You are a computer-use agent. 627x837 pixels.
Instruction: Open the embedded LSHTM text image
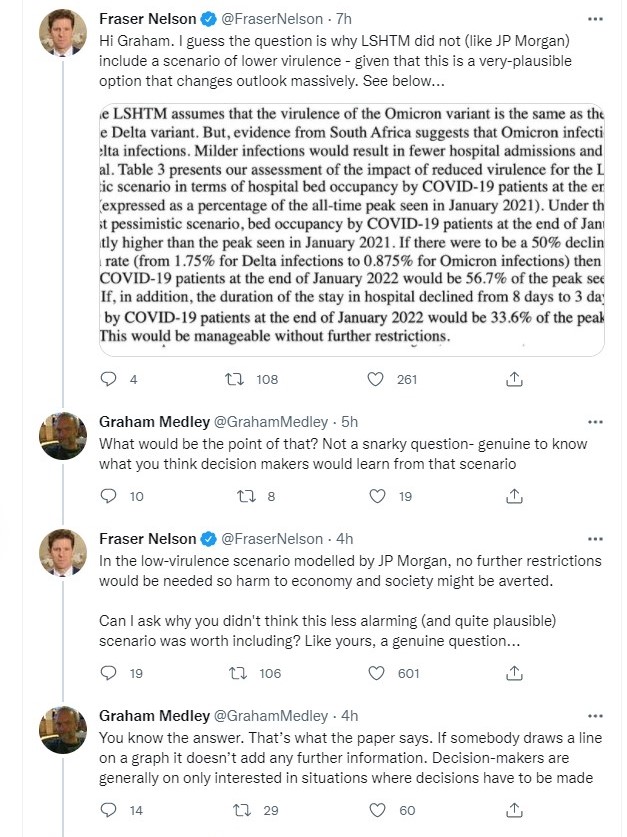(x=351, y=227)
